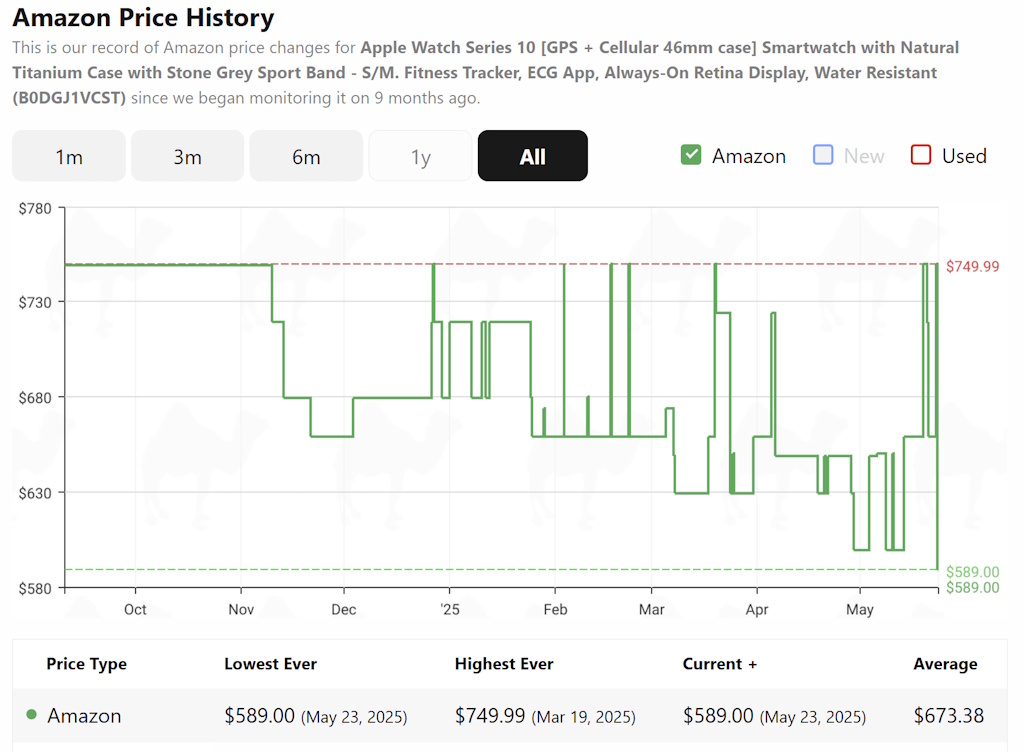1024x752 pixels.
Task: Click the May marker on the chart axis
Action: pyautogui.click(x=859, y=610)
